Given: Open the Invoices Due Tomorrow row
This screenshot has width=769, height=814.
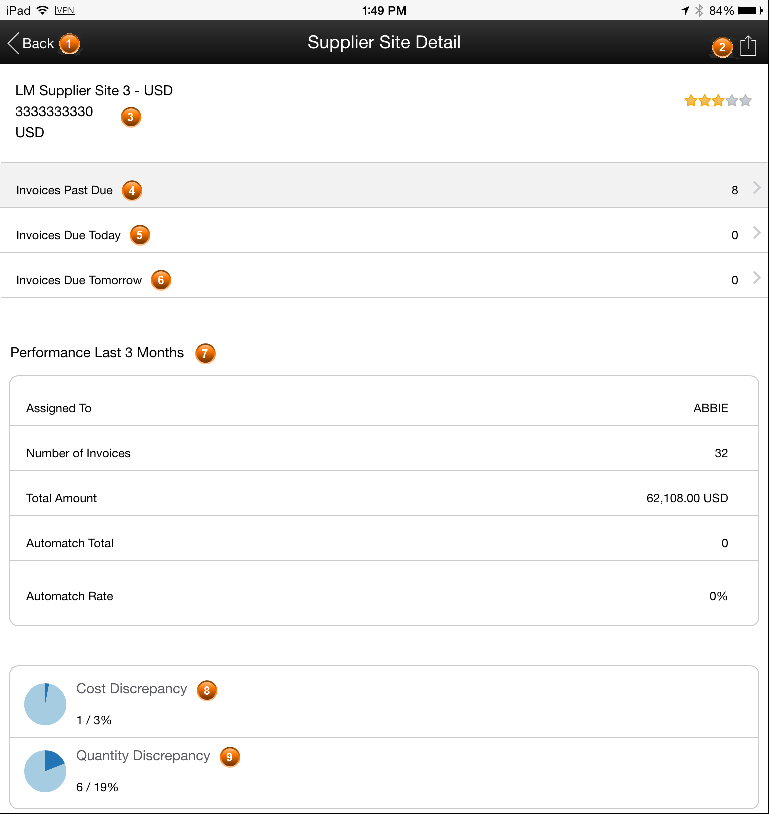Looking at the screenshot, I should point(384,276).
